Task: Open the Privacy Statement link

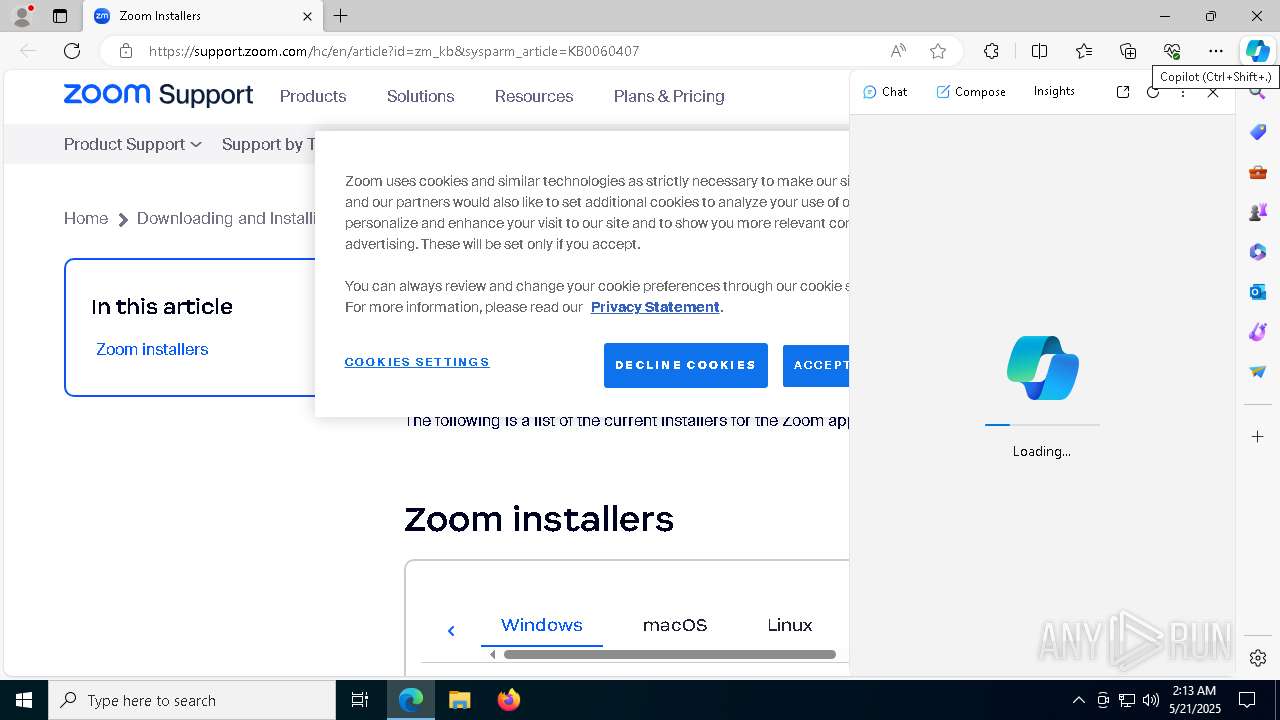Action: point(655,307)
